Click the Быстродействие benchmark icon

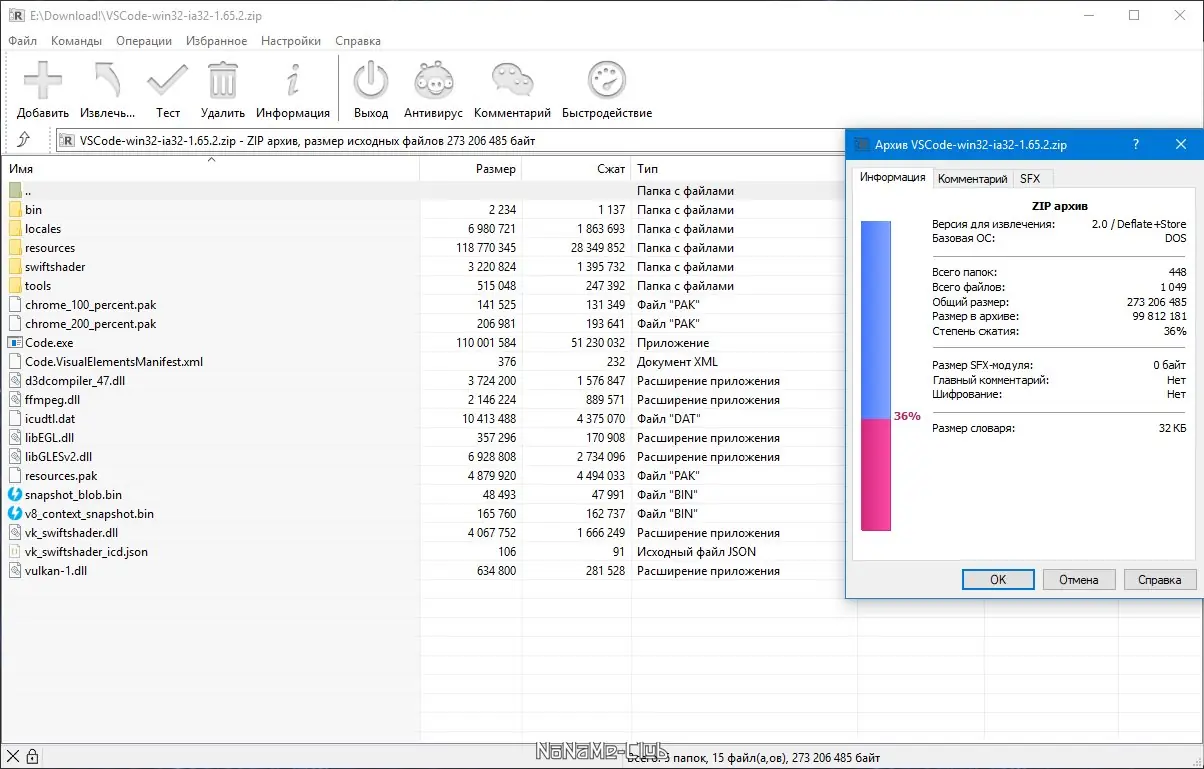coord(606,80)
